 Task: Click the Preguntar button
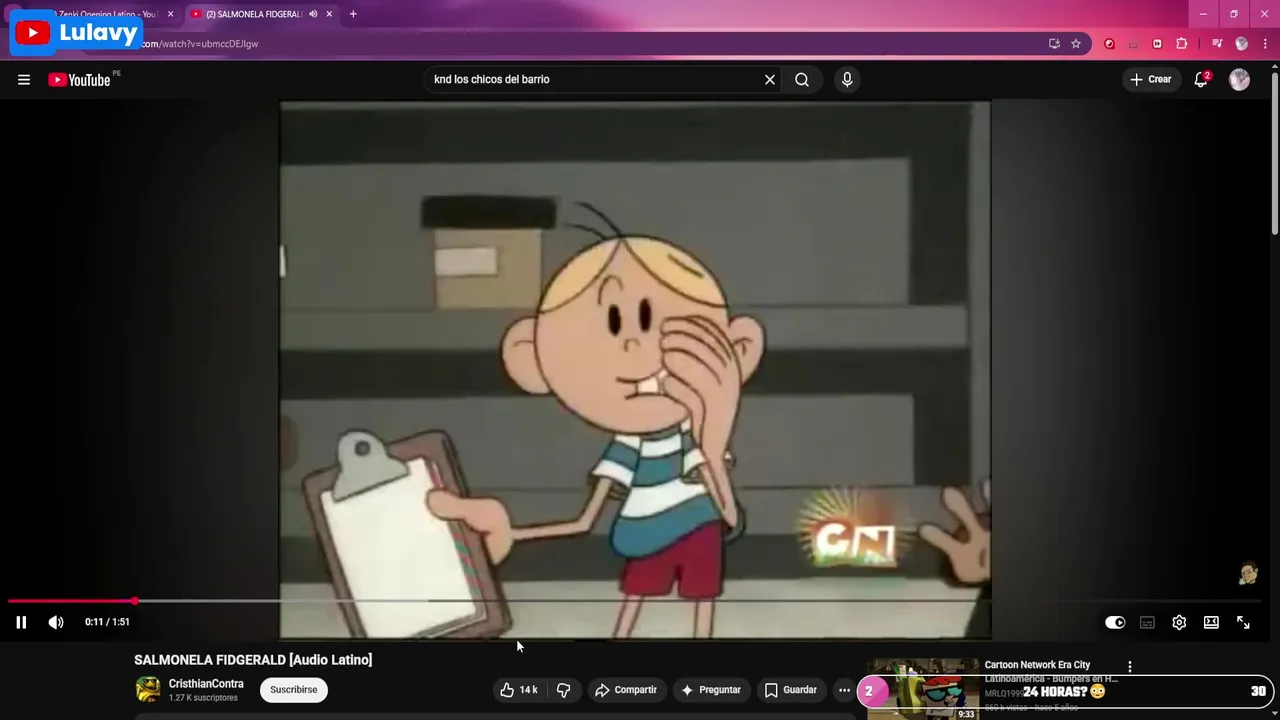[x=711, y=690]
